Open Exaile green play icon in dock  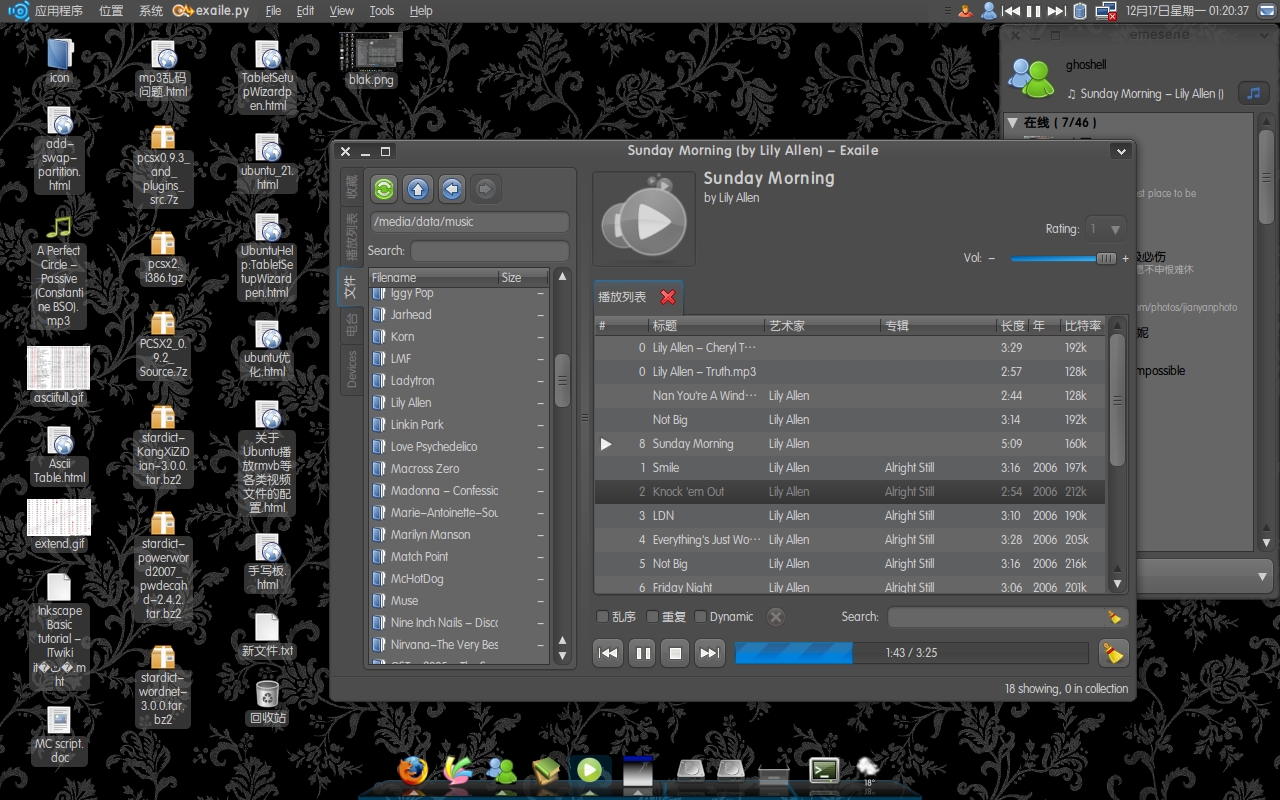coord(589,770)
